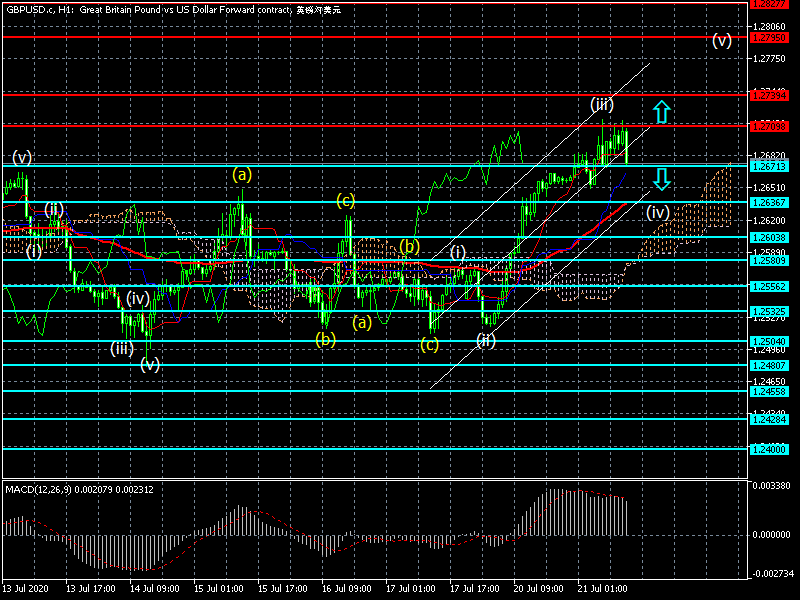Click the 20 Jul 09:00 time axis label
This screenshot has height=600, width=800.
point(536,590)
